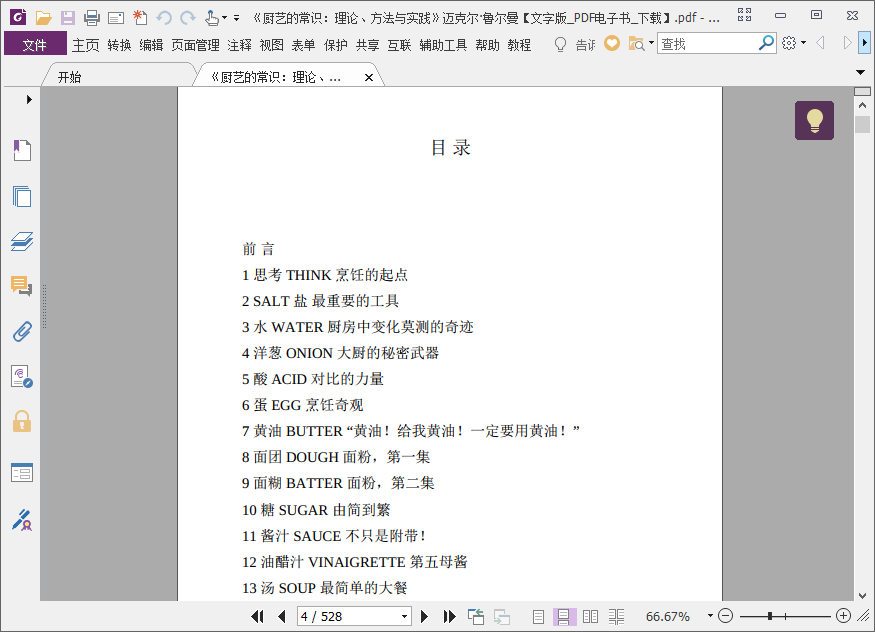This screenshot has width=875, height=632.
Task: Open the 注释 ribbon tab
Action: click(239, 45)
